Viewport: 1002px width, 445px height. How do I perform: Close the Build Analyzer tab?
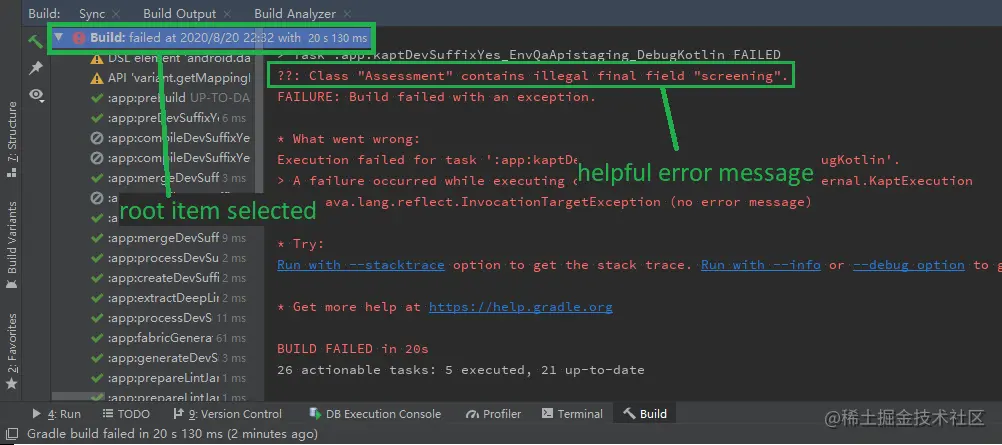click(347, 13)
